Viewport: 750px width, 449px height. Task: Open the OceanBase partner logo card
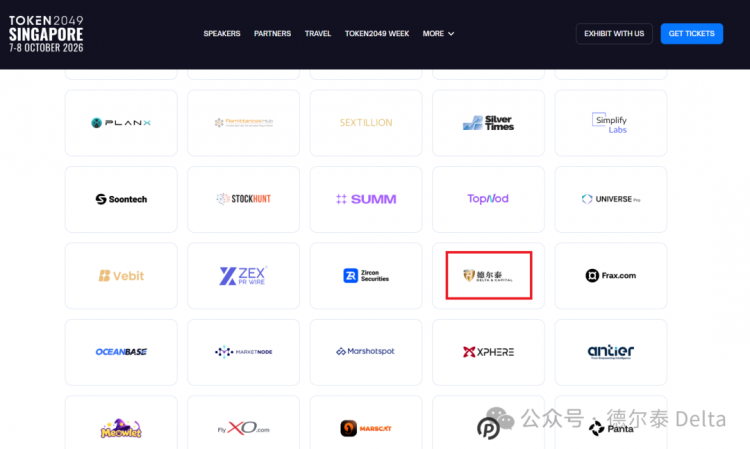point(121,352)
